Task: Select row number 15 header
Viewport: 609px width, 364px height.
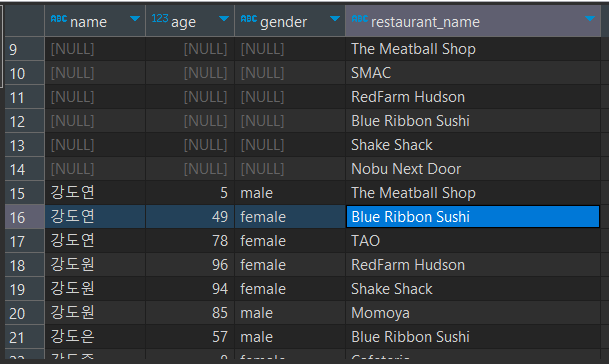Action: 24,193
